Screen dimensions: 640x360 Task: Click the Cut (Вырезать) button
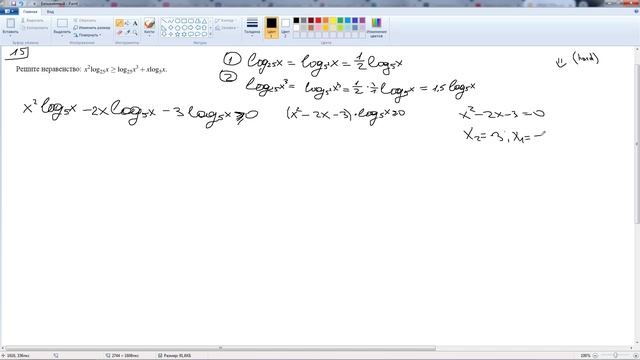click(32, 20)
